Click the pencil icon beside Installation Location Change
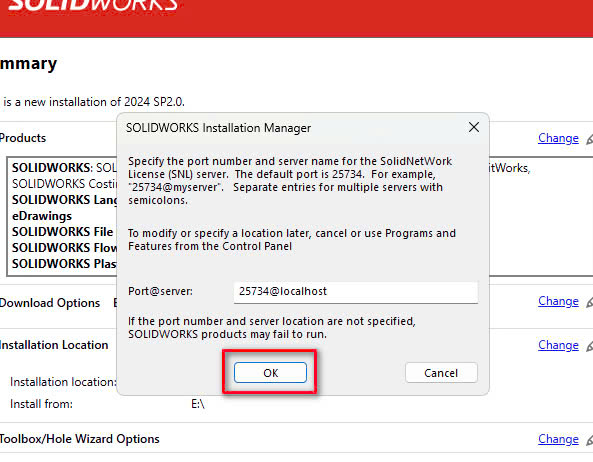Image resolution: width=593 pixels, height=462 pixels. [x=589, y=346]
